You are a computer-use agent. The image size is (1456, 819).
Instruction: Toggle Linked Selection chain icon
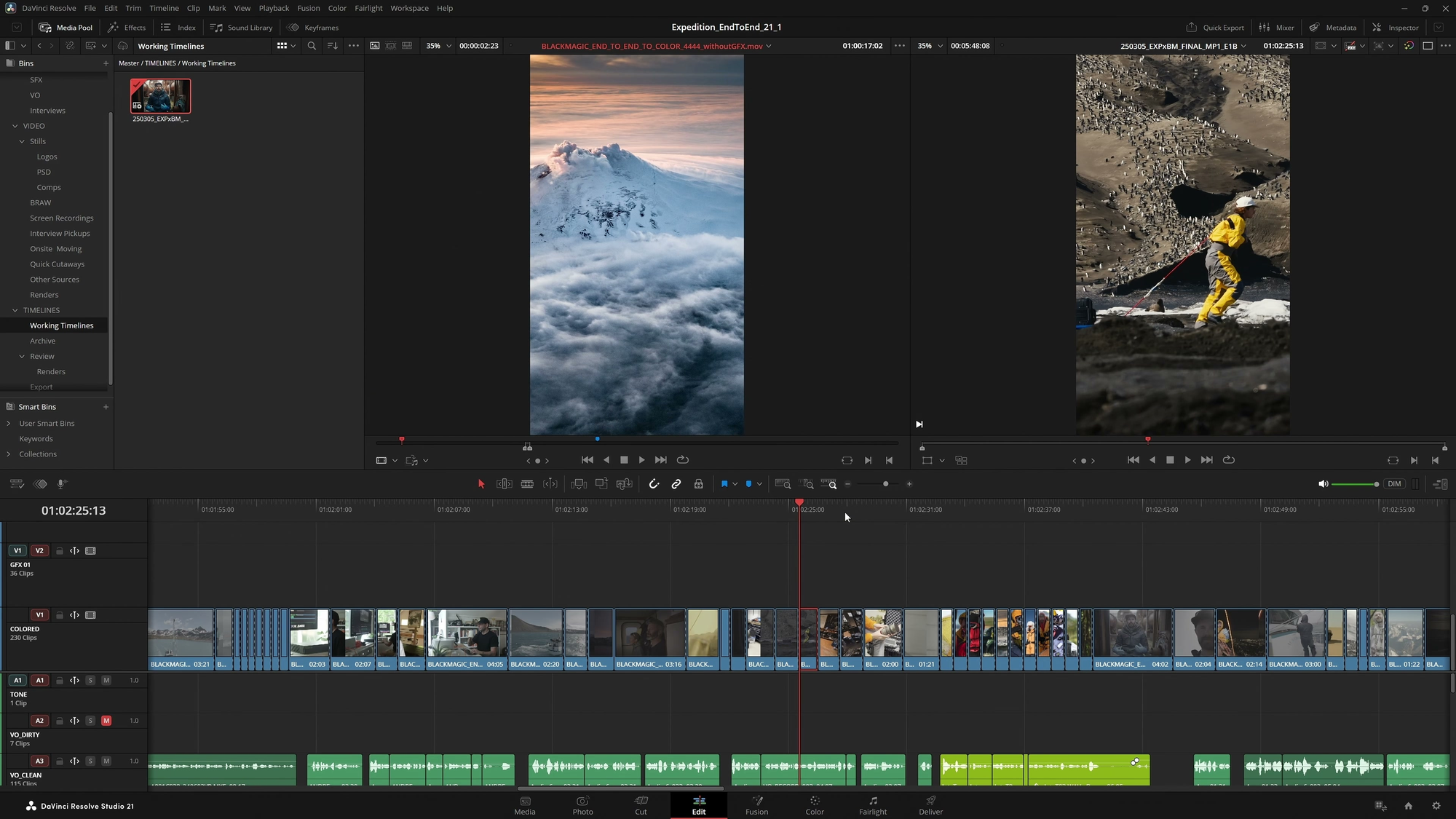pyautogui.click(x=676, y=484)
